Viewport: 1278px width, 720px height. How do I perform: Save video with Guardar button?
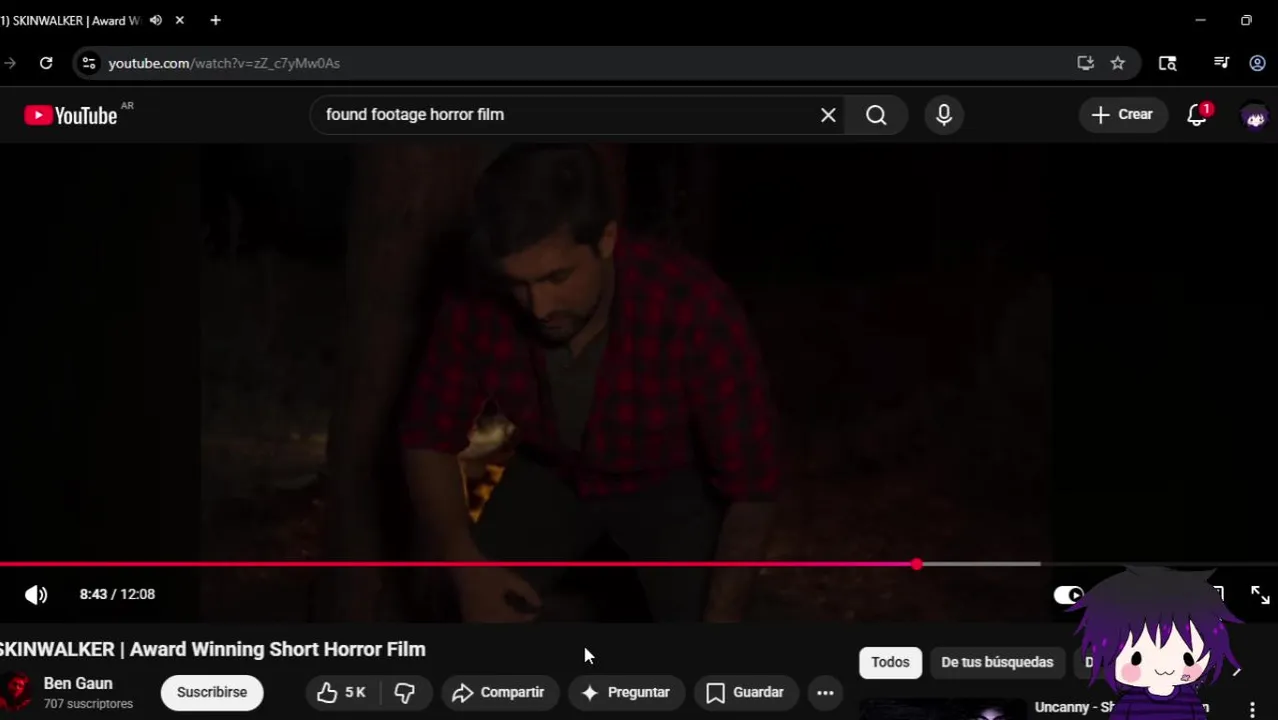point(745,692)
